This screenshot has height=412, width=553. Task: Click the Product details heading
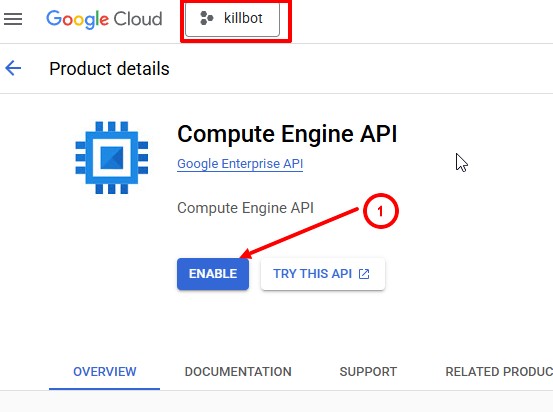[x=109, y=69]
